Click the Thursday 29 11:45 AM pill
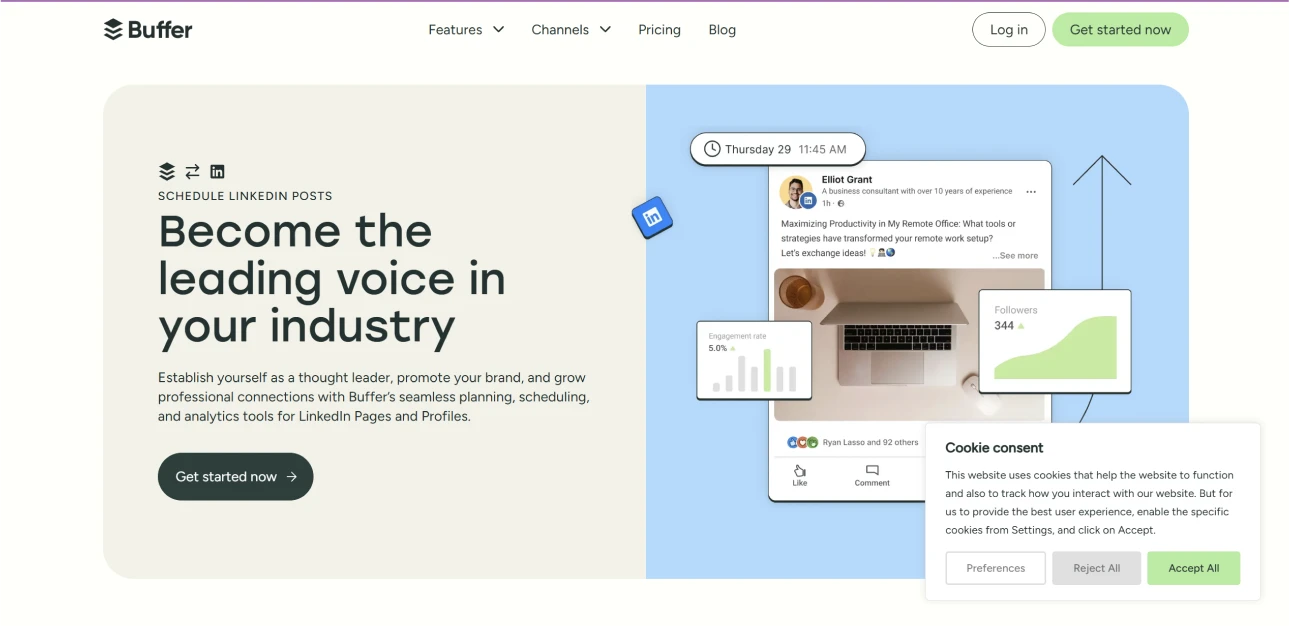Screen dimensions: 1289x626 [777, 149]
